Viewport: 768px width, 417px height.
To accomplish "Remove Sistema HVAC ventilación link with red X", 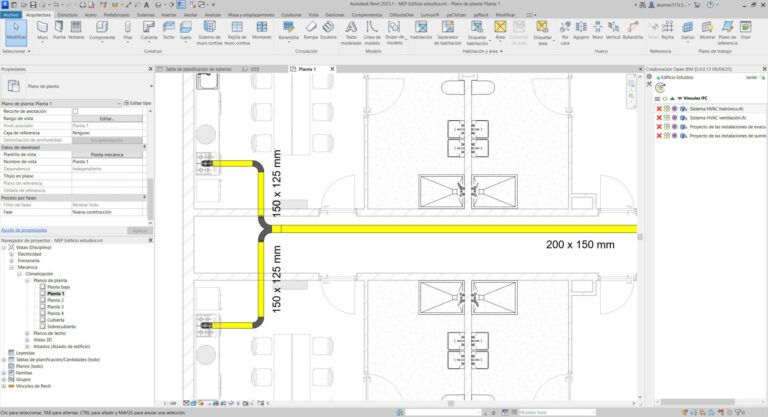I will coord(659,118).
